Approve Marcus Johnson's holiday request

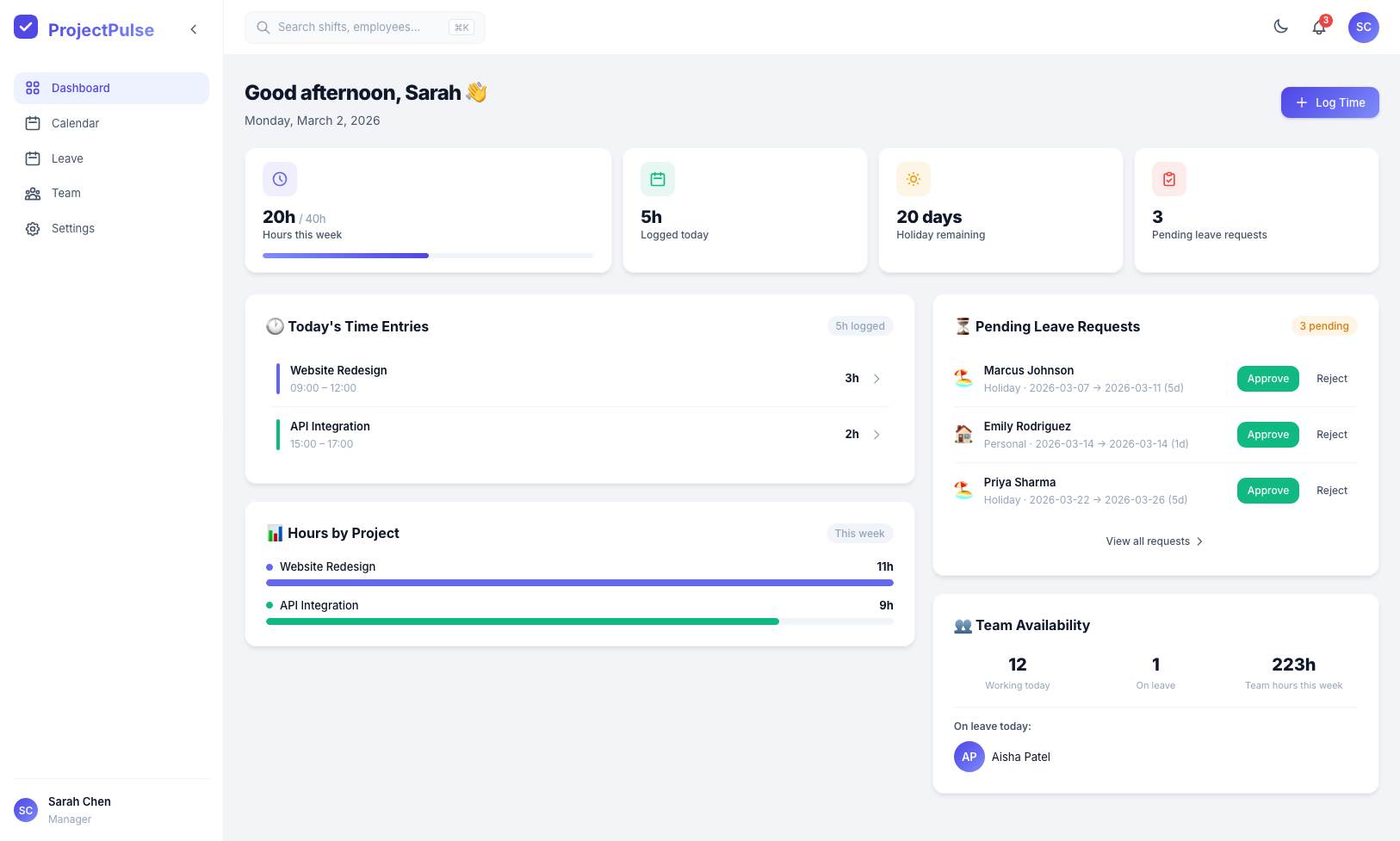point(1267,379)
